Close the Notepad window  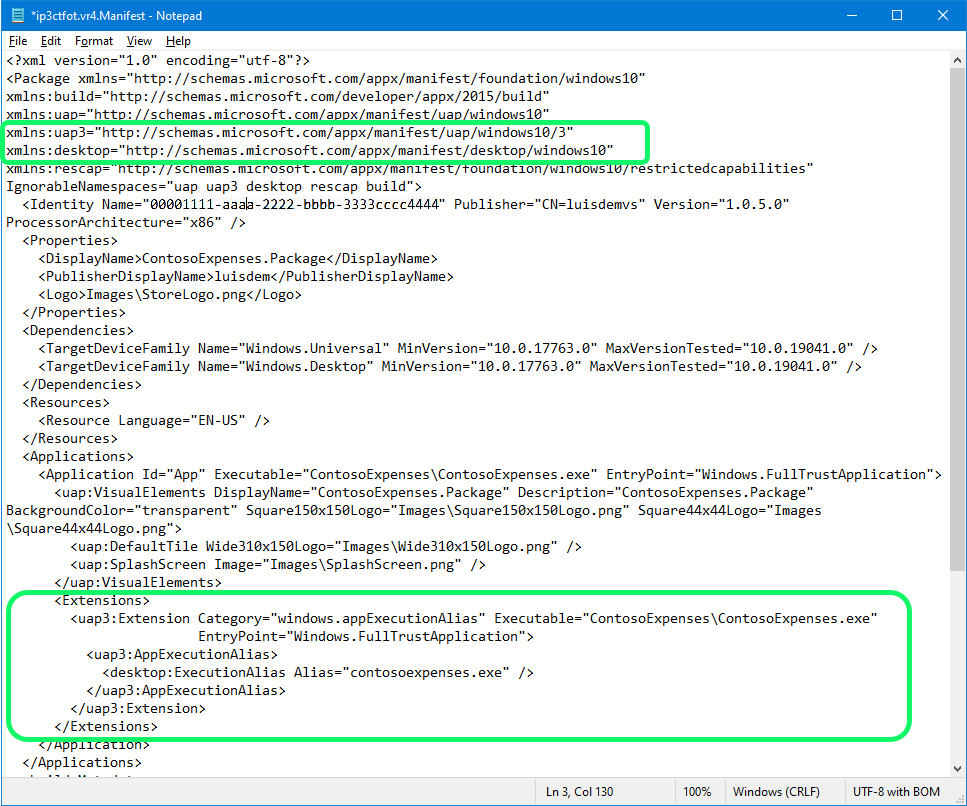pyautogui.click(x=943, y=15)
